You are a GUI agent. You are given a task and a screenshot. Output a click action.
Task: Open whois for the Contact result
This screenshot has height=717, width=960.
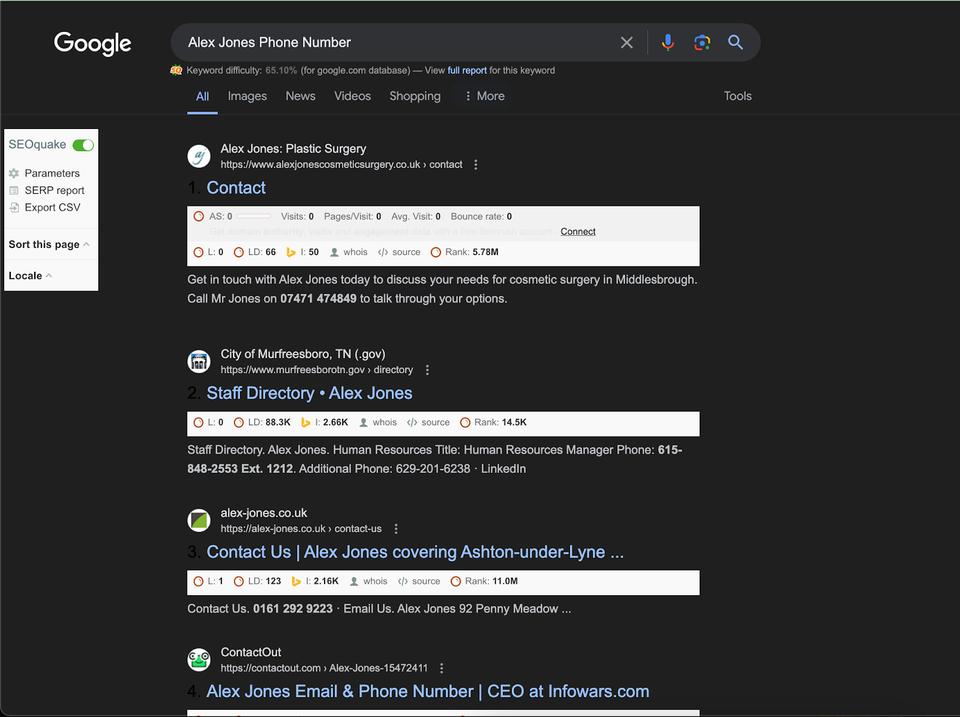(x=349, y=252)
